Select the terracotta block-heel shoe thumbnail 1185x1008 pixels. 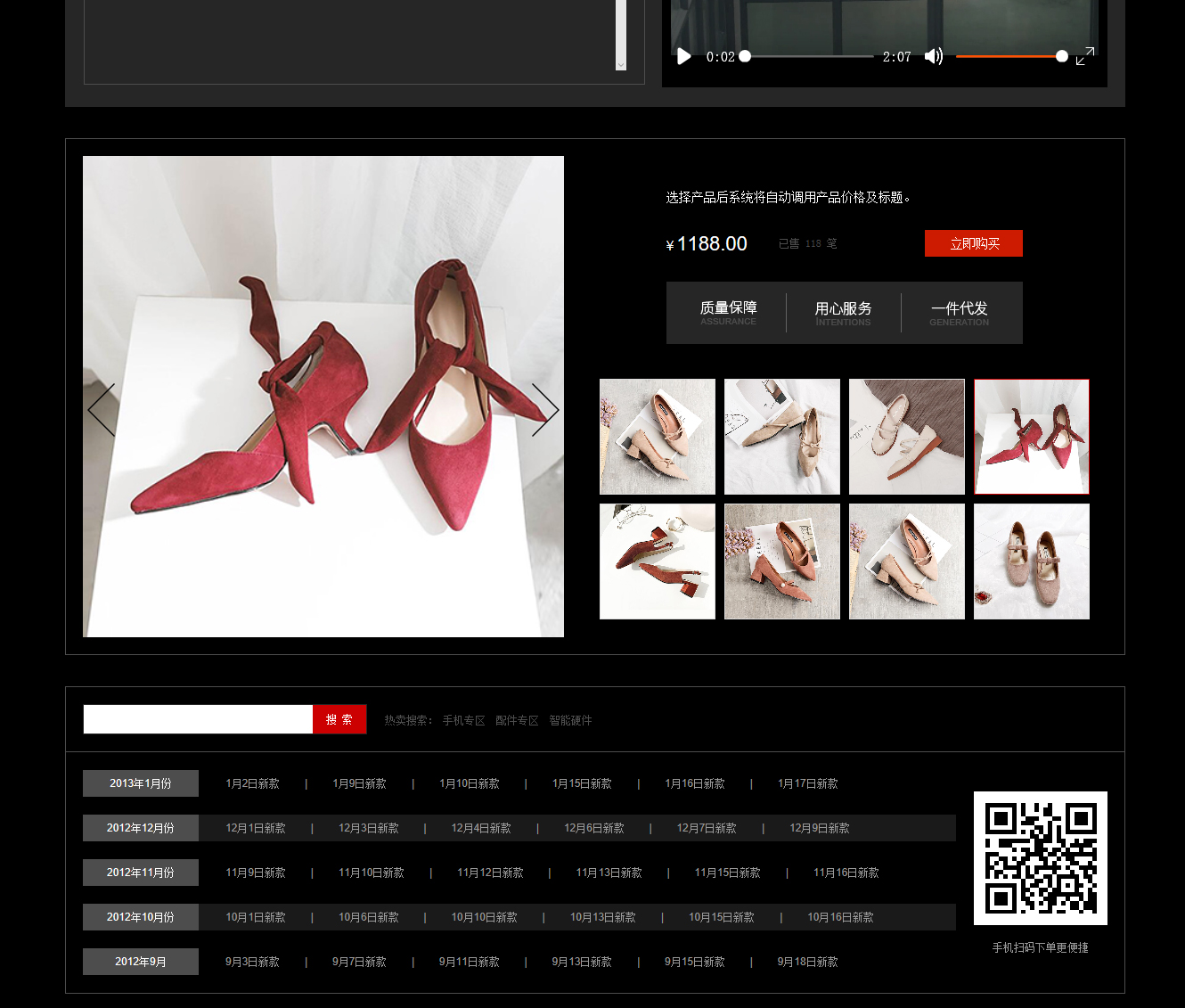(782, 561)
